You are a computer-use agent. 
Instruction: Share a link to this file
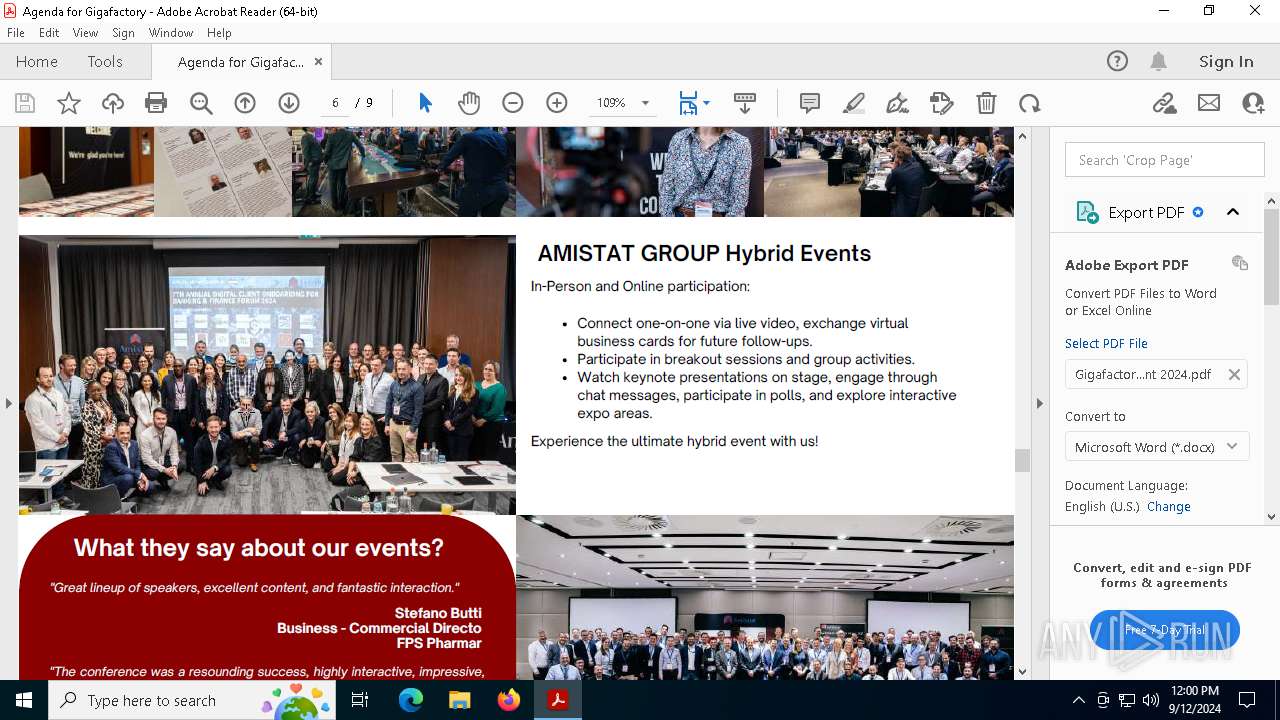(x=1164, y=103)
